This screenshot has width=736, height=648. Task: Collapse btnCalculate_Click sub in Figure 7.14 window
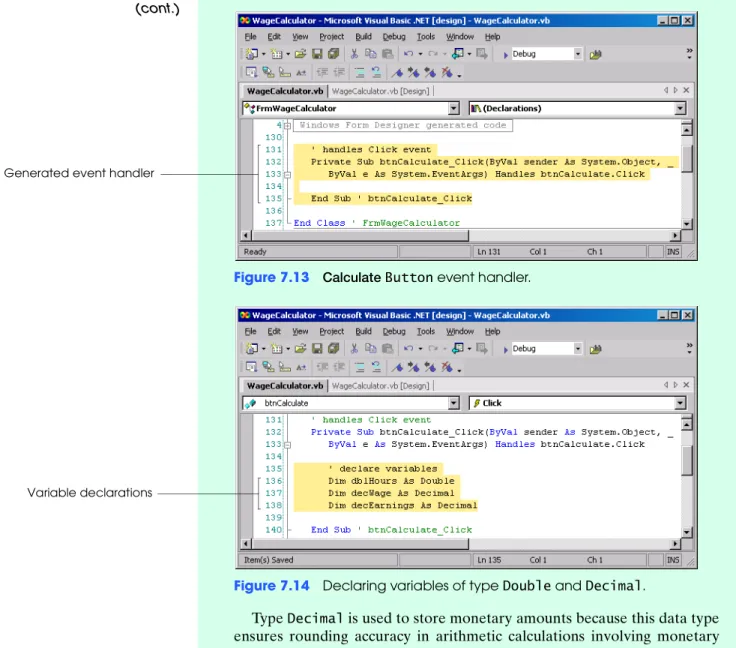click(287, 445)
